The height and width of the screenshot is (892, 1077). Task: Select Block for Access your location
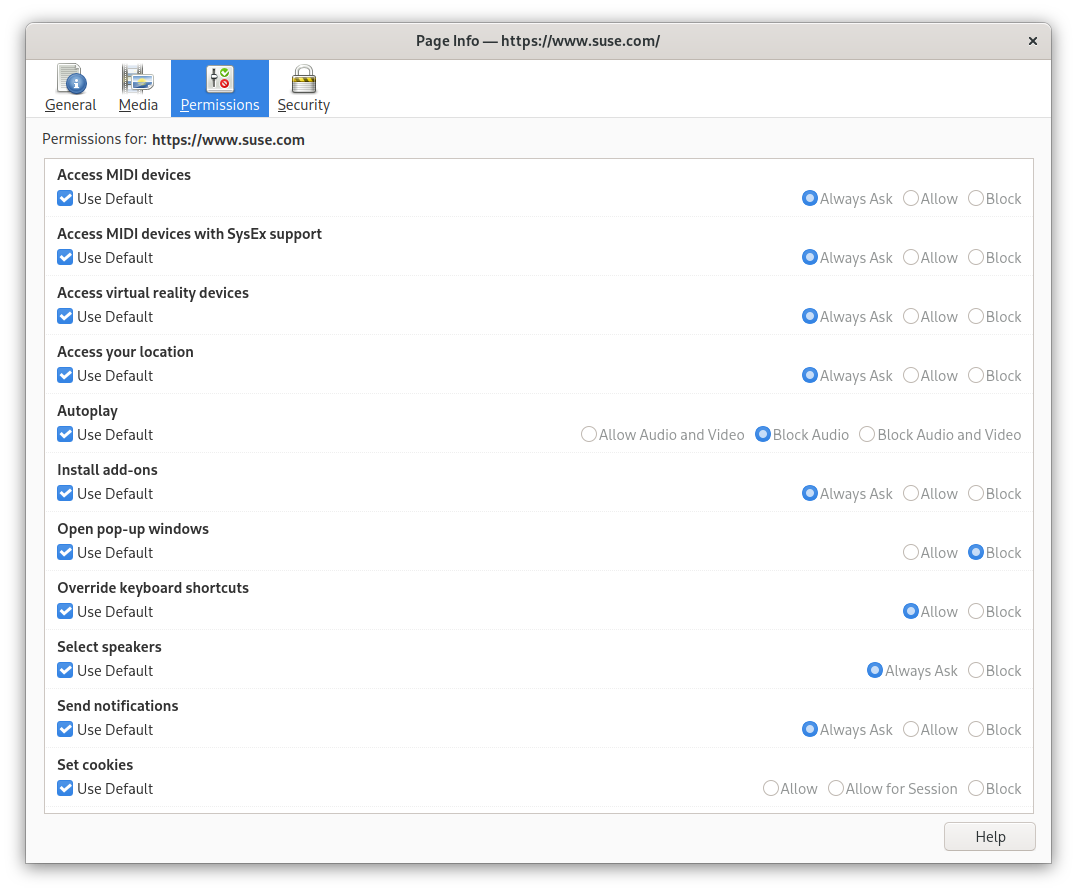[x=976, y=376]
